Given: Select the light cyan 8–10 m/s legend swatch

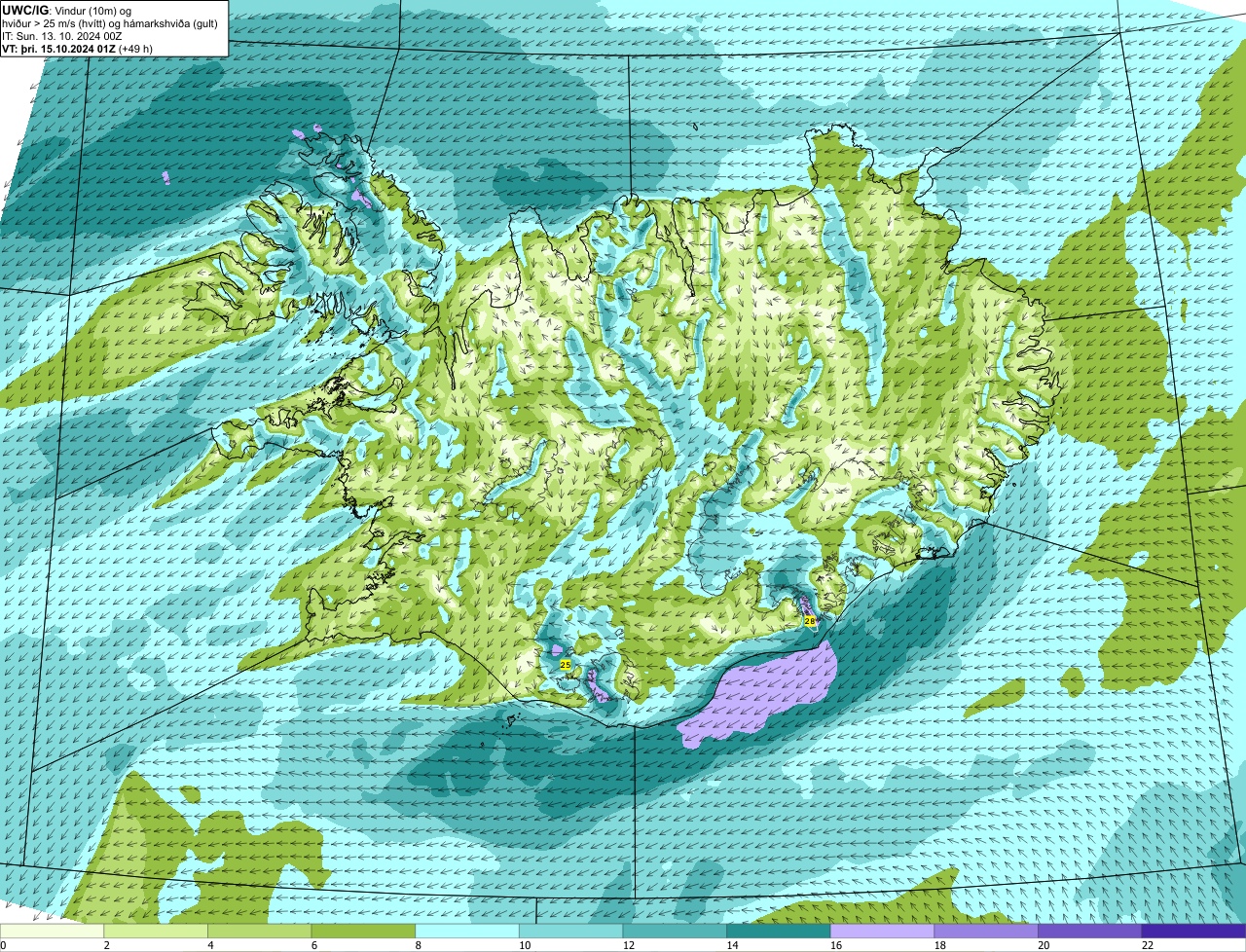Looking at the screenshot, I should point(467,931).
